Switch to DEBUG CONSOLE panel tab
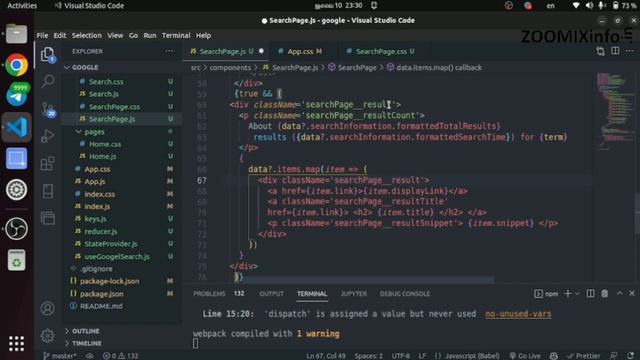The width and height of the screenshot is (640, 360). pos(404,294)
